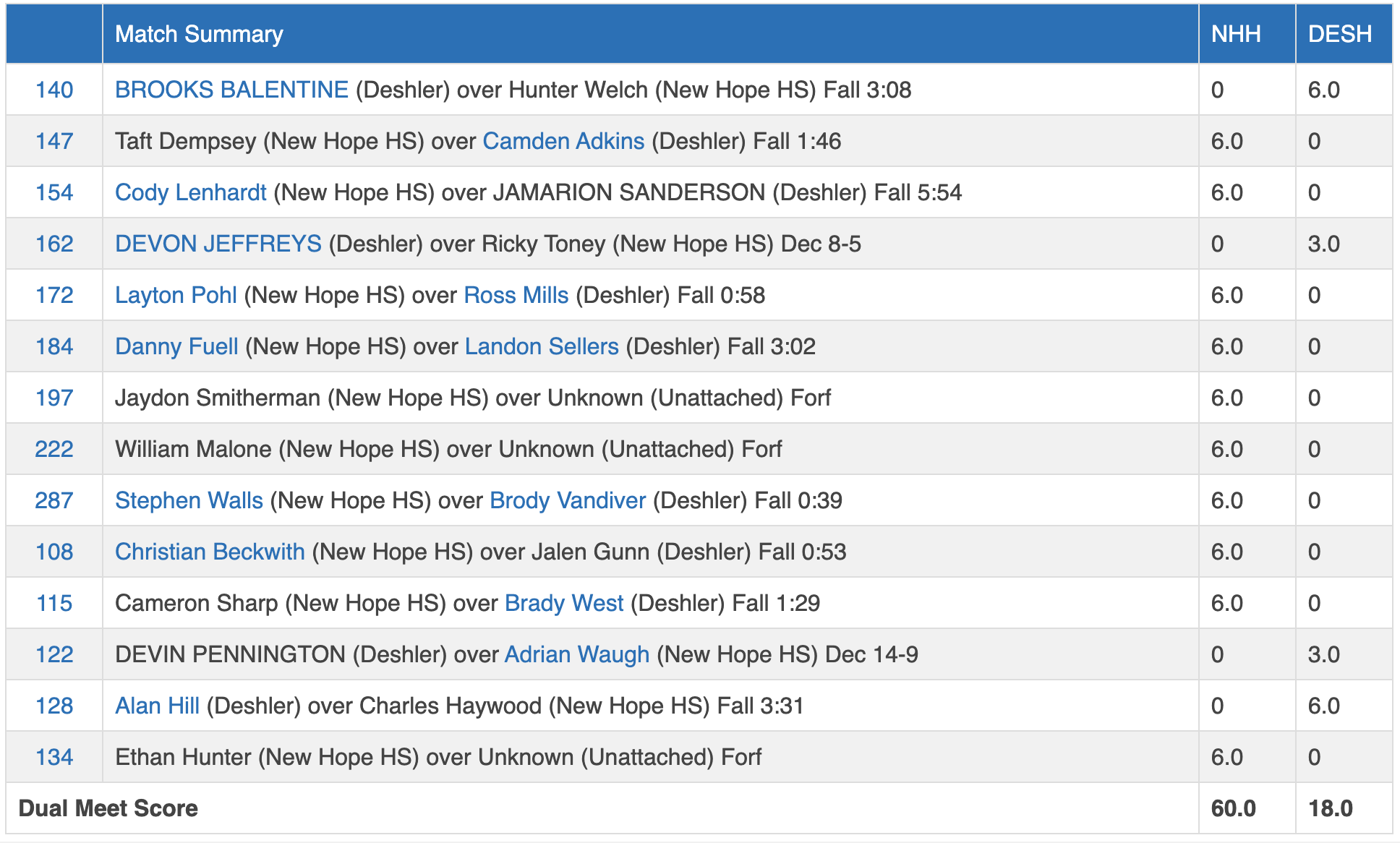This screenshot has width=1400, height=843.
Task: Open Brady West profile link
Action: tap(563, 603)
